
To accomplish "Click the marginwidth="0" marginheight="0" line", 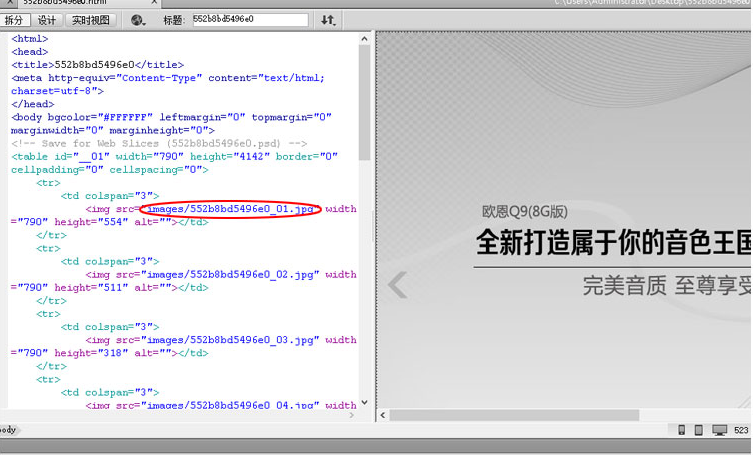I will coord(113,130).
